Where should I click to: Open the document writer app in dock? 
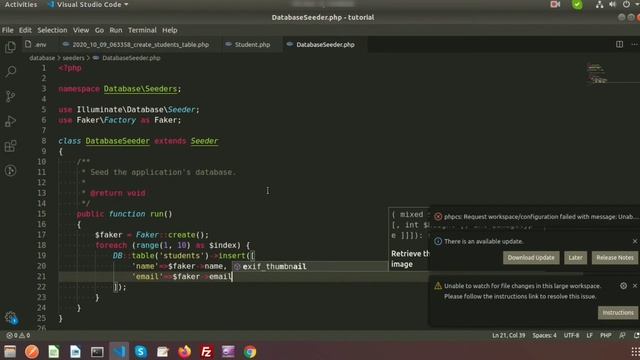tap(75, 351)
